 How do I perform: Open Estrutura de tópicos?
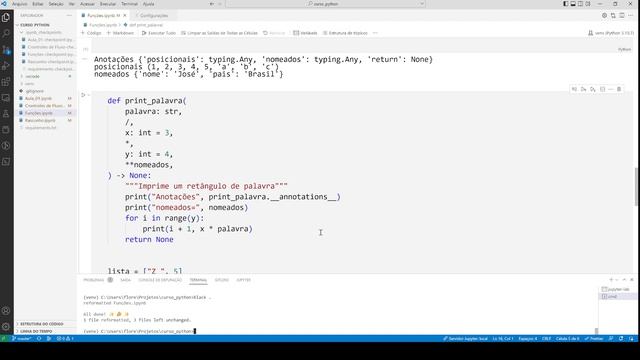pyautogui.click(x=345, y=33)
